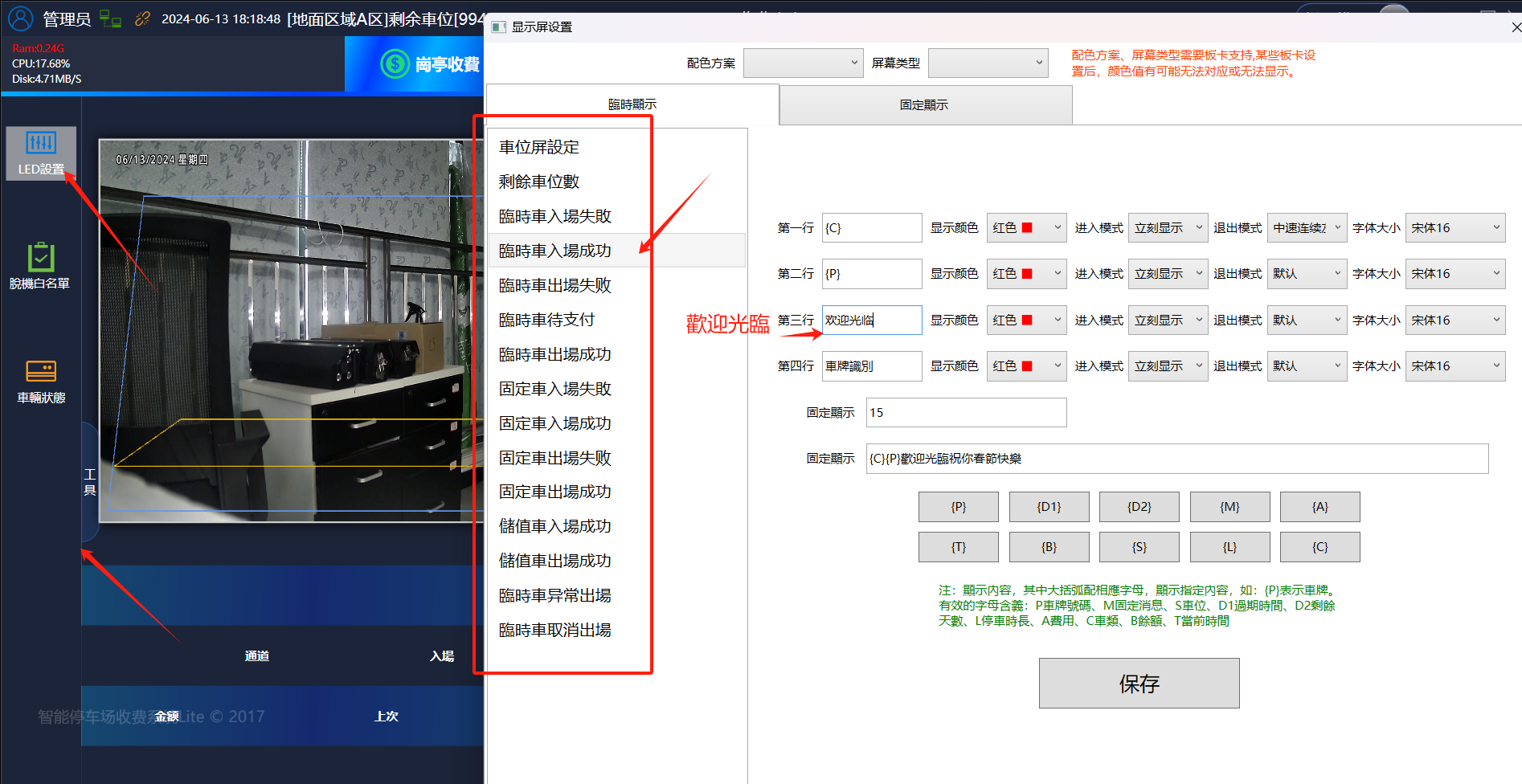Select 臨時車待支付 list entry

[x=617, y=320]
